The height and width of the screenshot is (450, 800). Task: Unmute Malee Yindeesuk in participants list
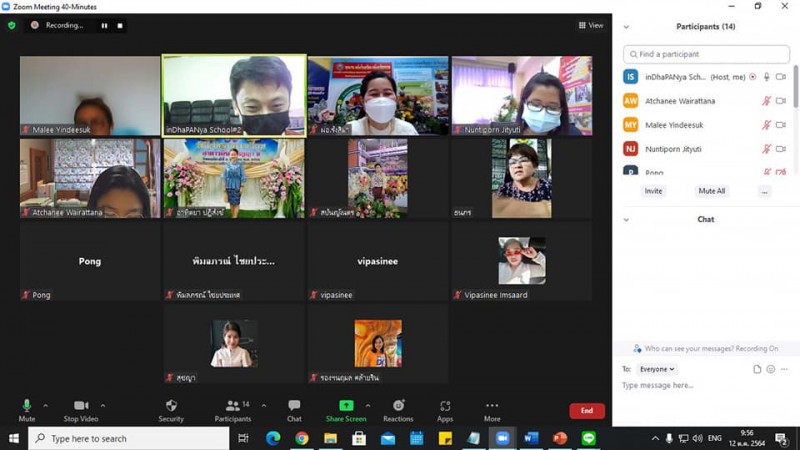766,125
